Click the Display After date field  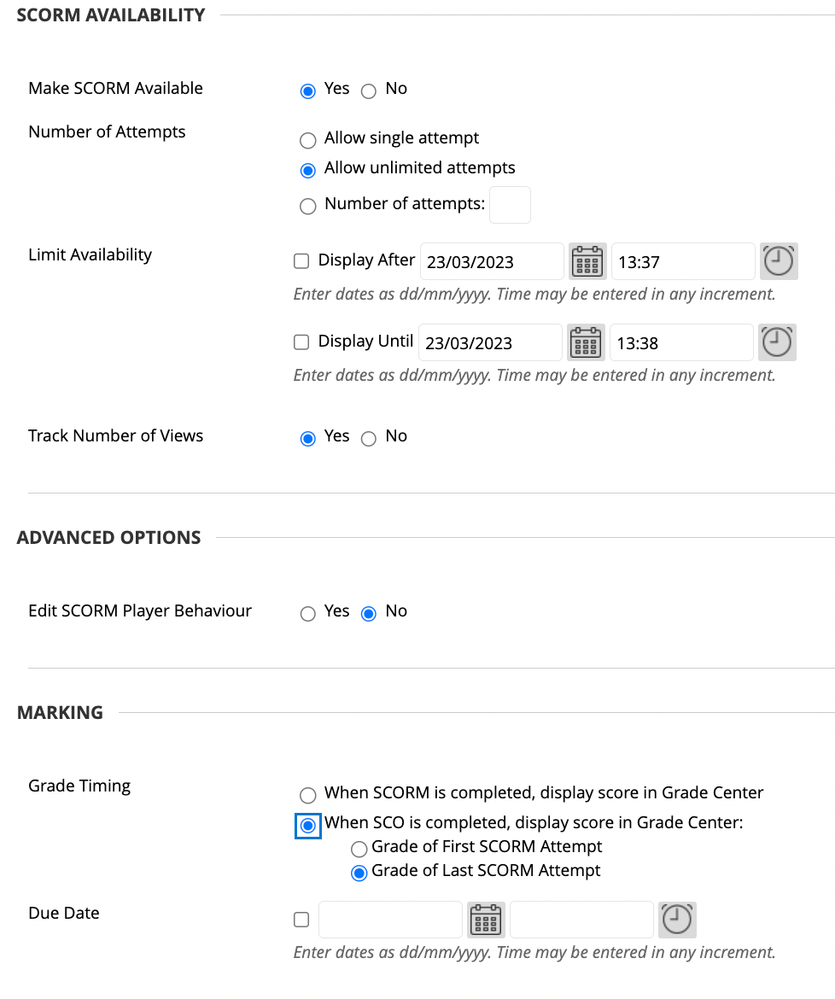(491, 262)
